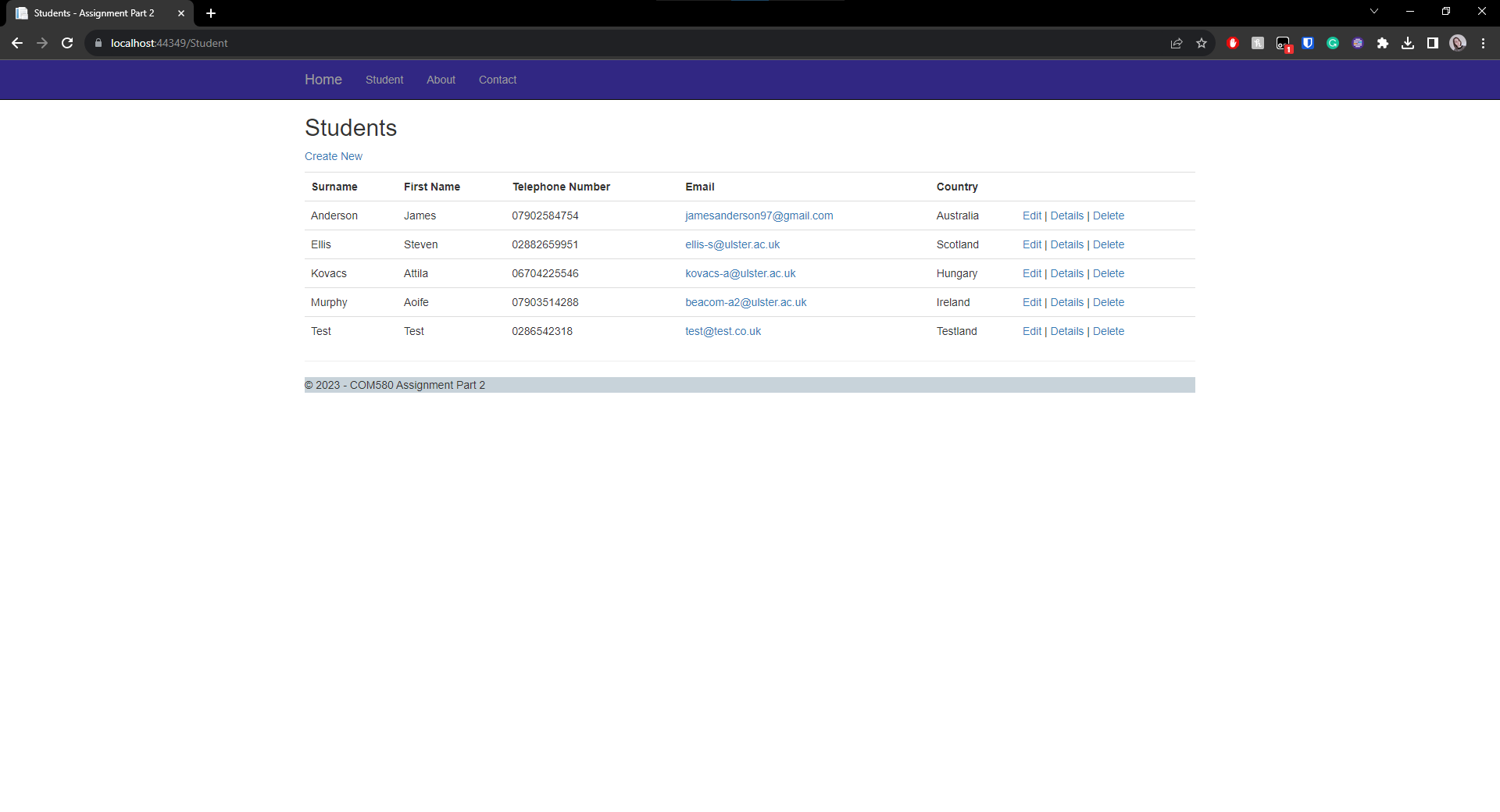Click the Create New link
The height and width of the screenshot is (812, 1500).
coord(334,156)
